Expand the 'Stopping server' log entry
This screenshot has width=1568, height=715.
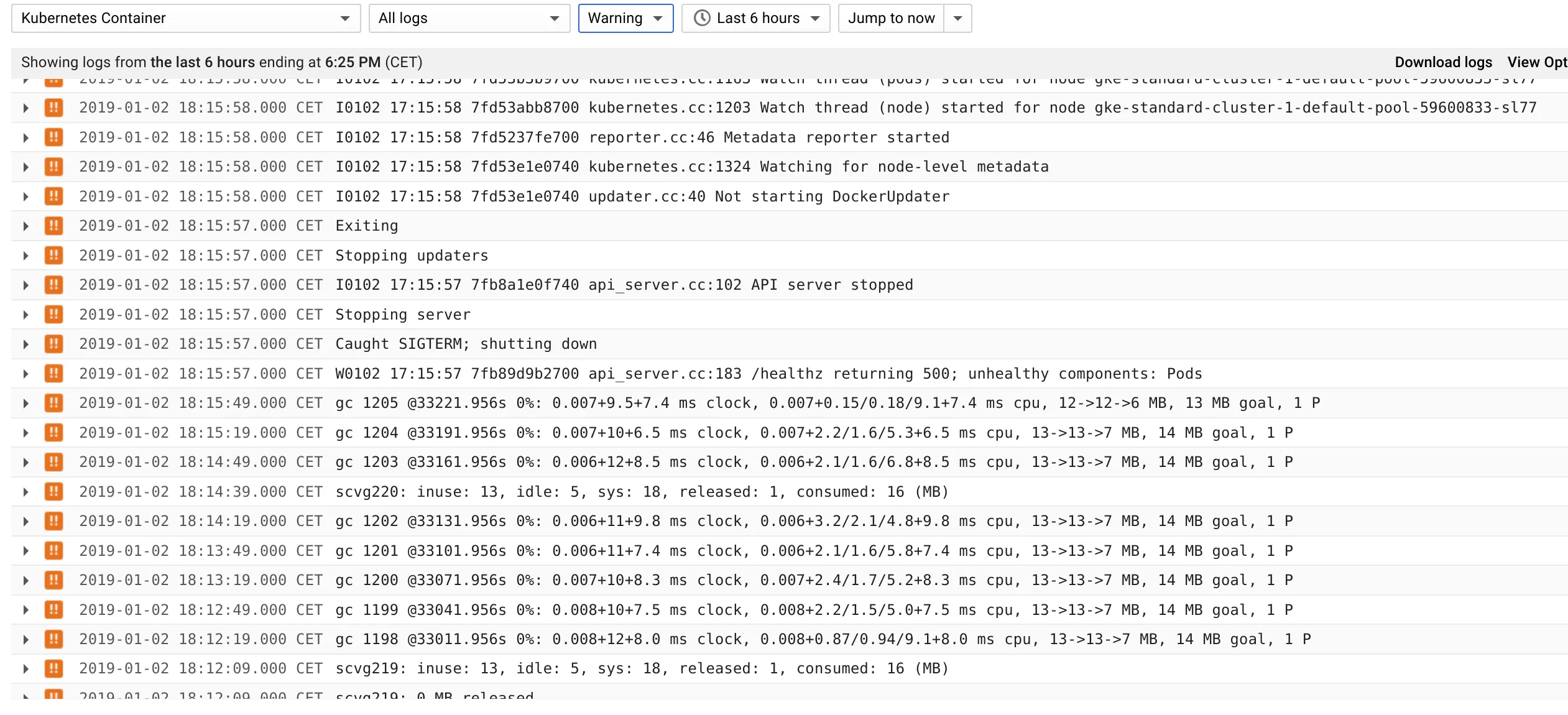tap(25, 315)
